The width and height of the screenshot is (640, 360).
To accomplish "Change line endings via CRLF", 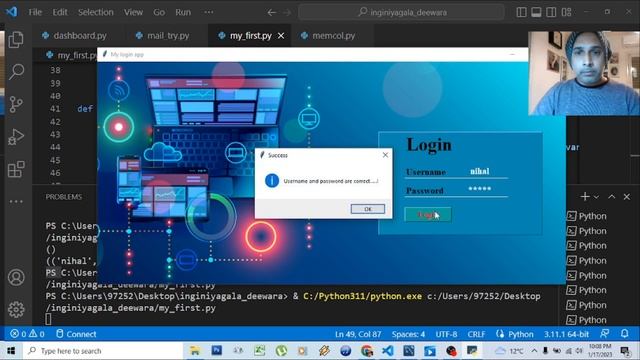I will tap(476, 334).
